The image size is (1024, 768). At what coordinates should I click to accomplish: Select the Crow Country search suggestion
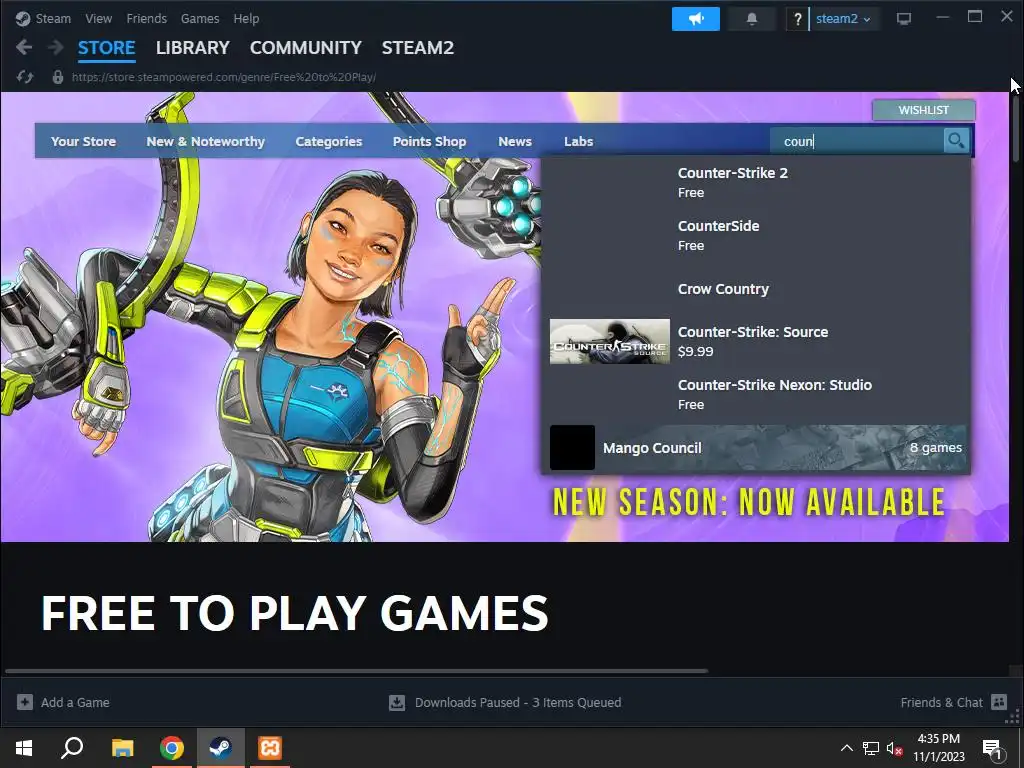(756, 289)
